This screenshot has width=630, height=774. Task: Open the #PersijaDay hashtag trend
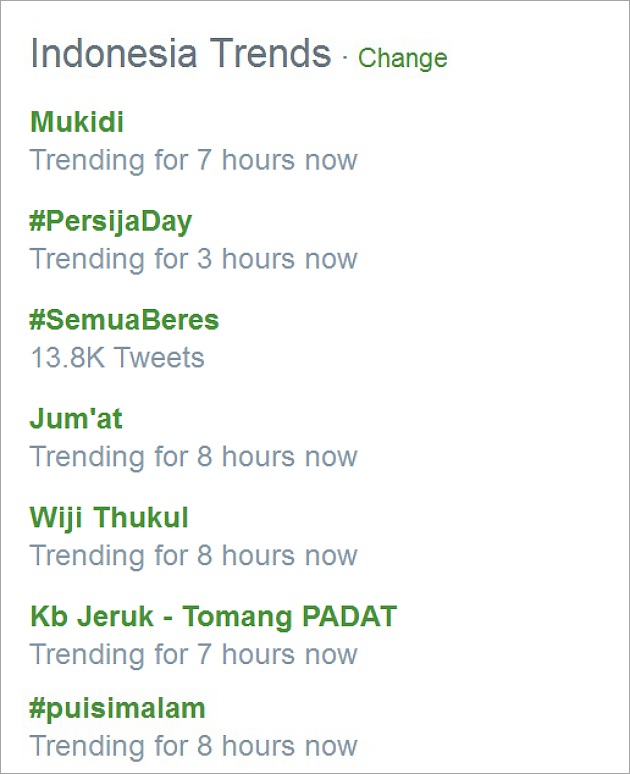point(110,222)
